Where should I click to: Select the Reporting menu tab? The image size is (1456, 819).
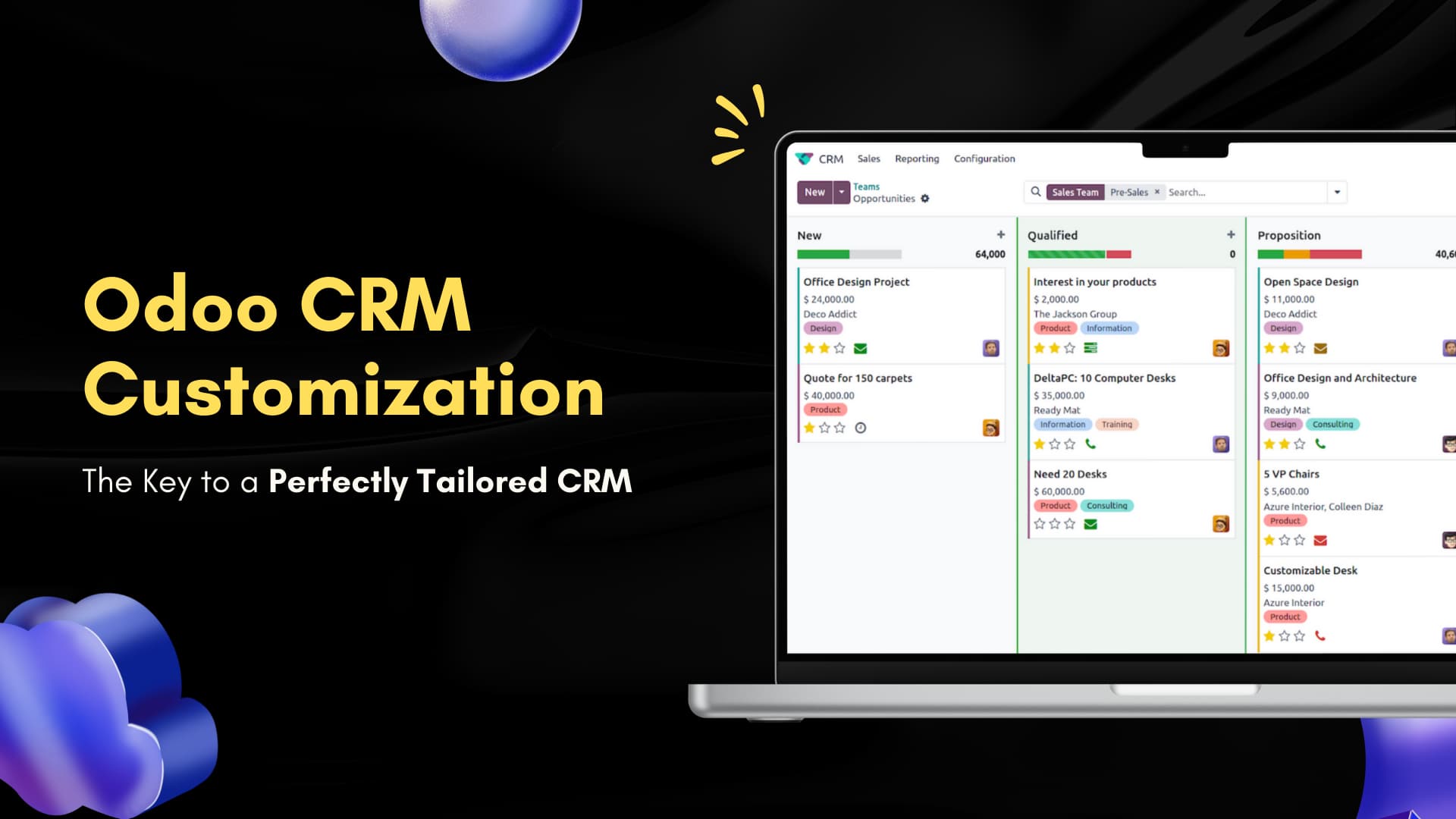[x=916, y=158]
